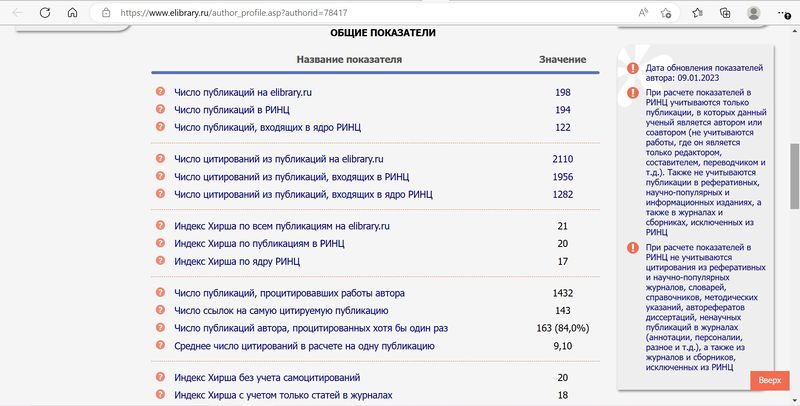800x406 pixels.
Task: Click citation count value 1956
Action: (563, 177)
